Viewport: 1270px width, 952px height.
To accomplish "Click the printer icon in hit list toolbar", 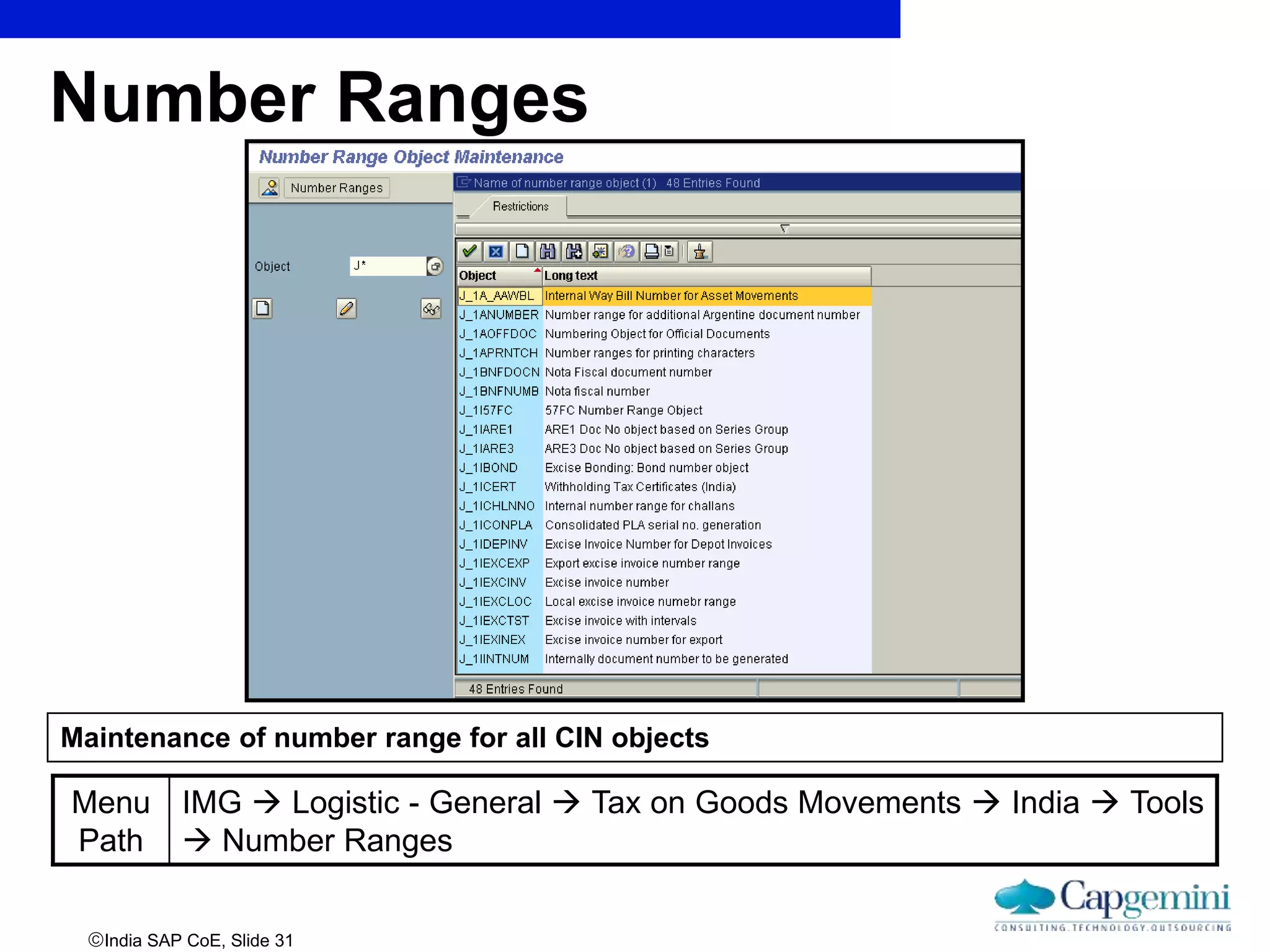I will coord(652,251).
